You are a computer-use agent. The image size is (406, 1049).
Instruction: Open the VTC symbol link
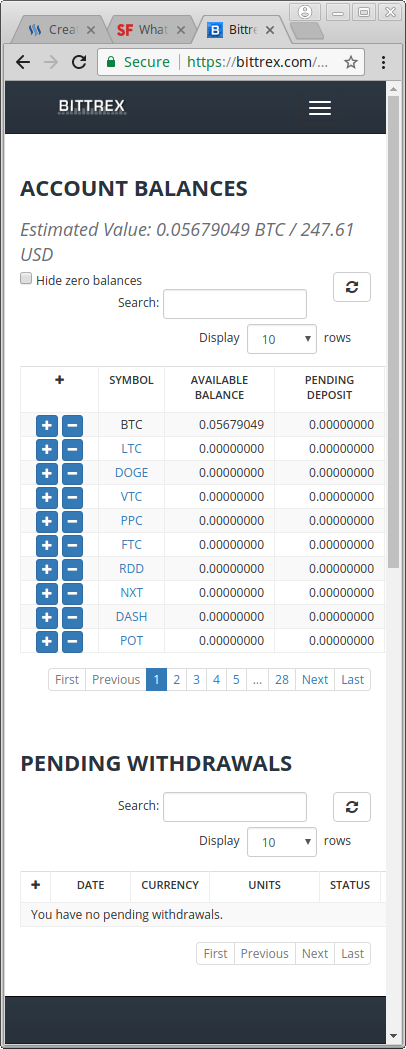coord(131,497)
